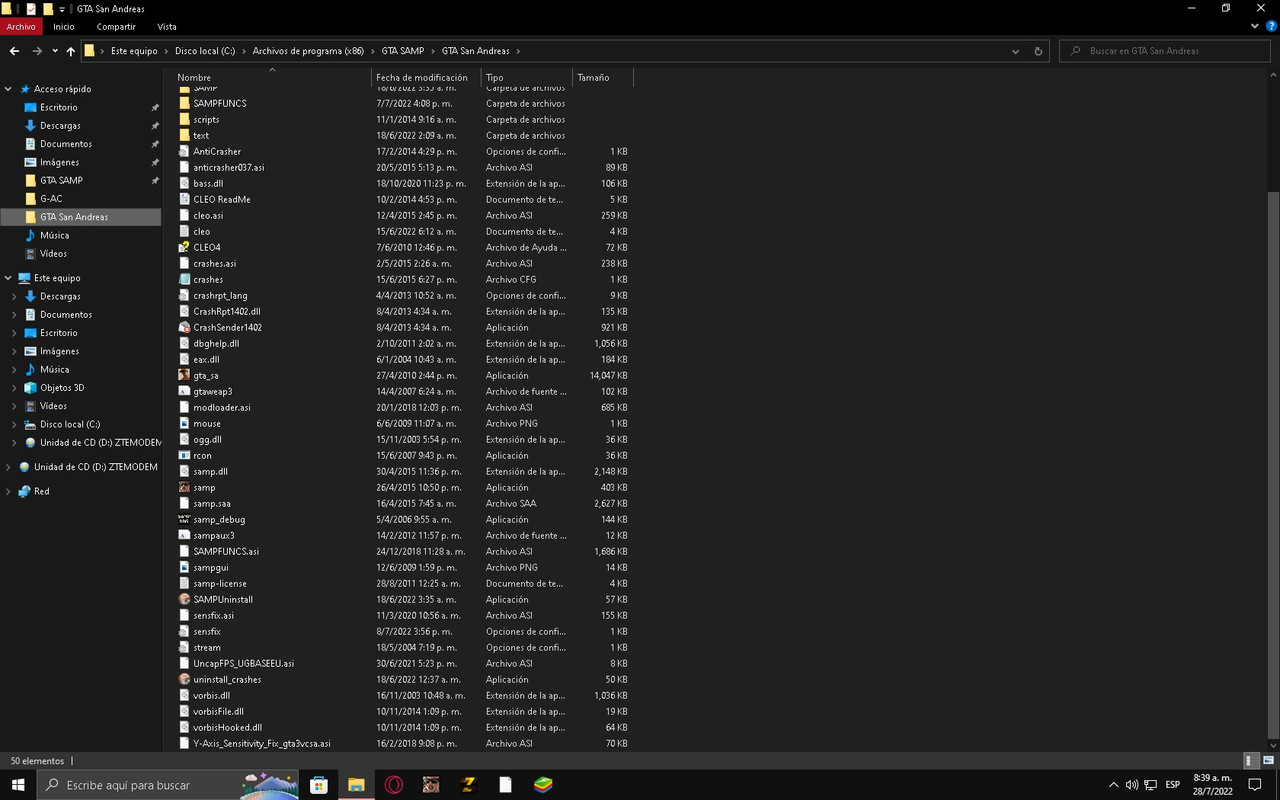The width and height of the screenshot is (1280, 800).
Task: Open the address bar history dropdown
Action: click(1016, 51)
